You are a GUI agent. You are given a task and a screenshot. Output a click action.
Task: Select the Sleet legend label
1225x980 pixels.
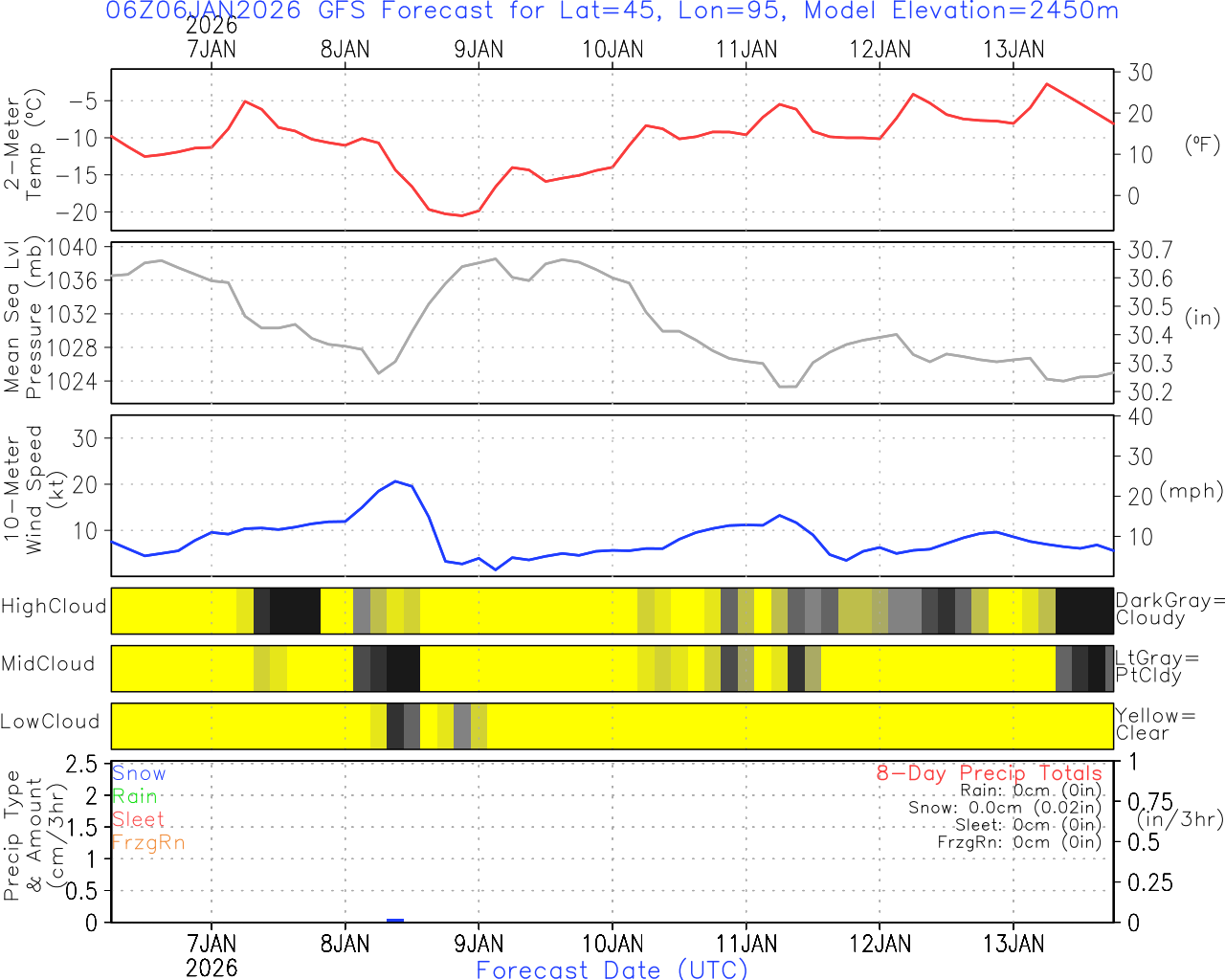tap(138, 819)
